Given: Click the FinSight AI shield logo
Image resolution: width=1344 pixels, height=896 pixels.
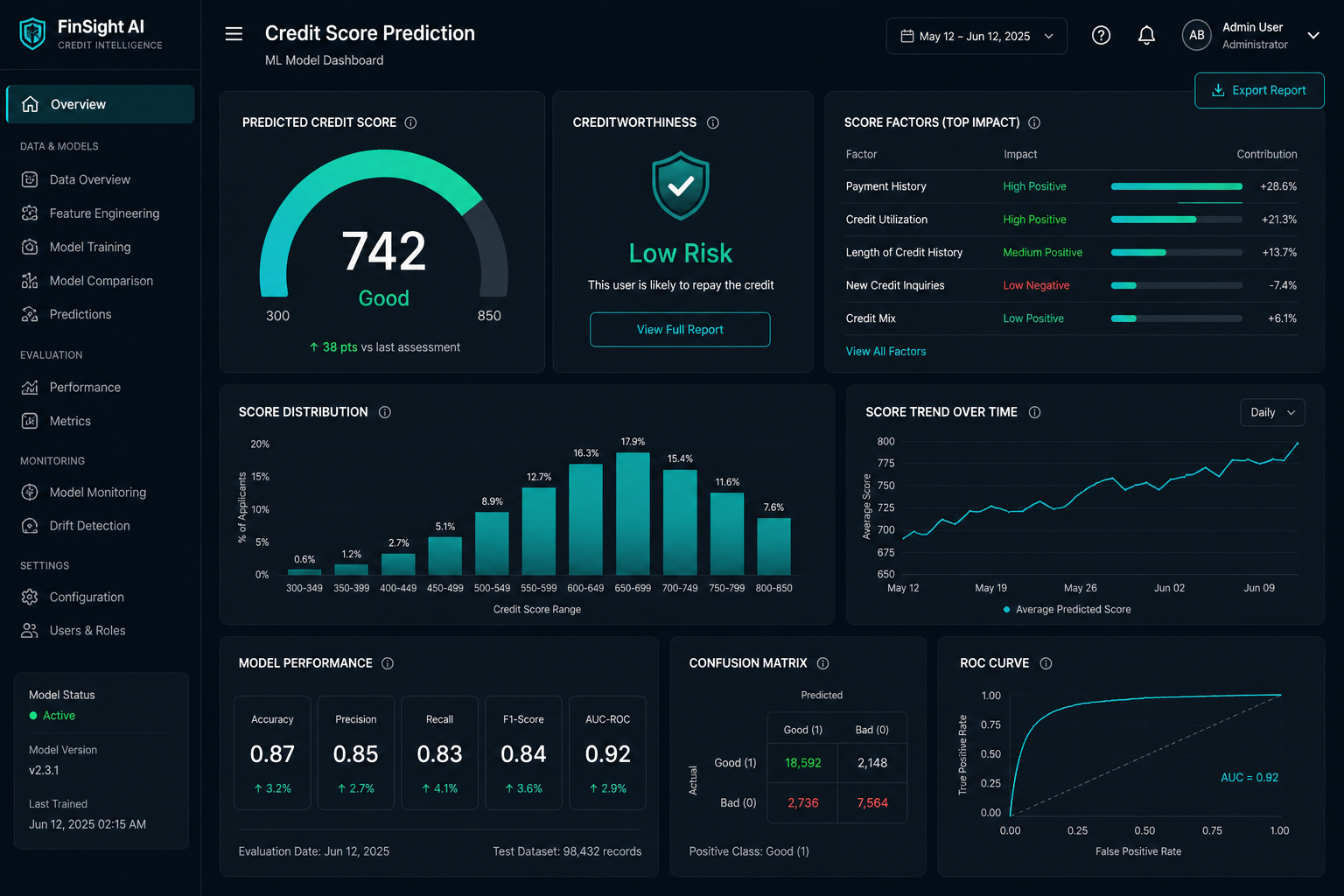Looking at the screenshot, I should point(32,34).
